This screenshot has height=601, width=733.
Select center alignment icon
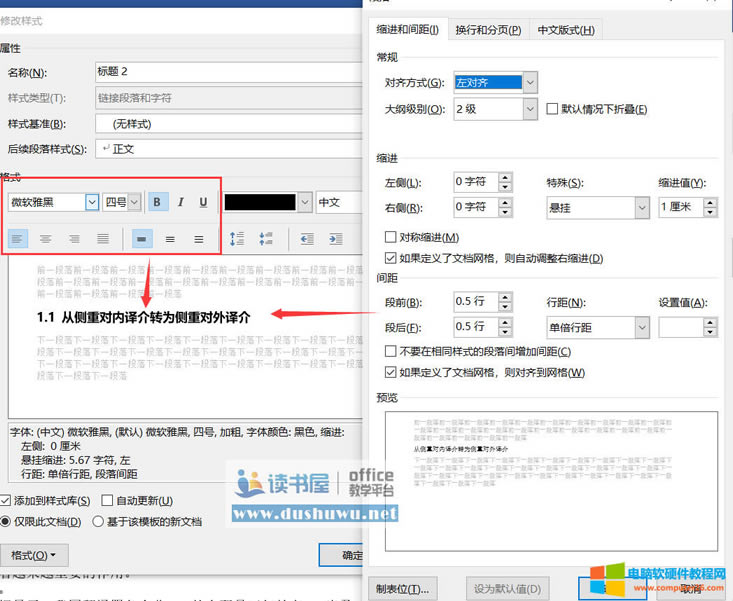click(x=46, y=239)
